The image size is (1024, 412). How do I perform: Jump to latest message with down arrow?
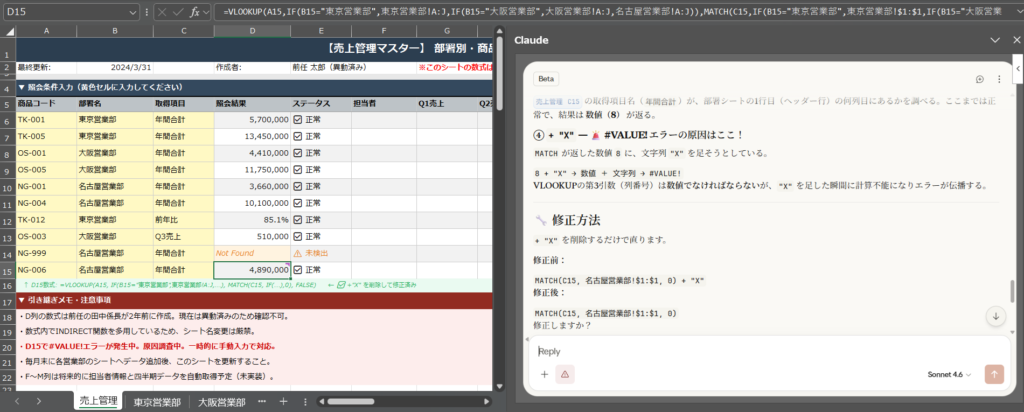[x=995, y=316]
